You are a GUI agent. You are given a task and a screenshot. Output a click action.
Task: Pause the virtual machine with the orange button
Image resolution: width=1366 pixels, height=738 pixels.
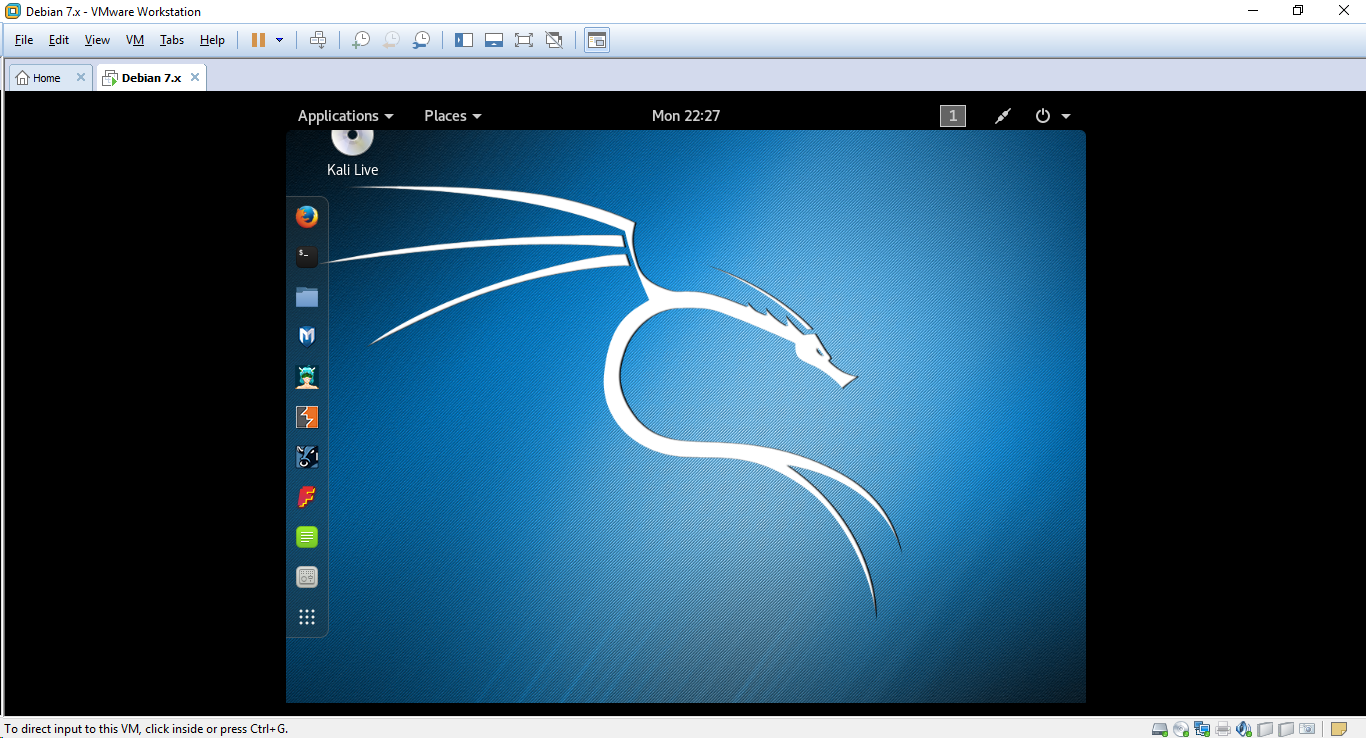click(258, 40)
